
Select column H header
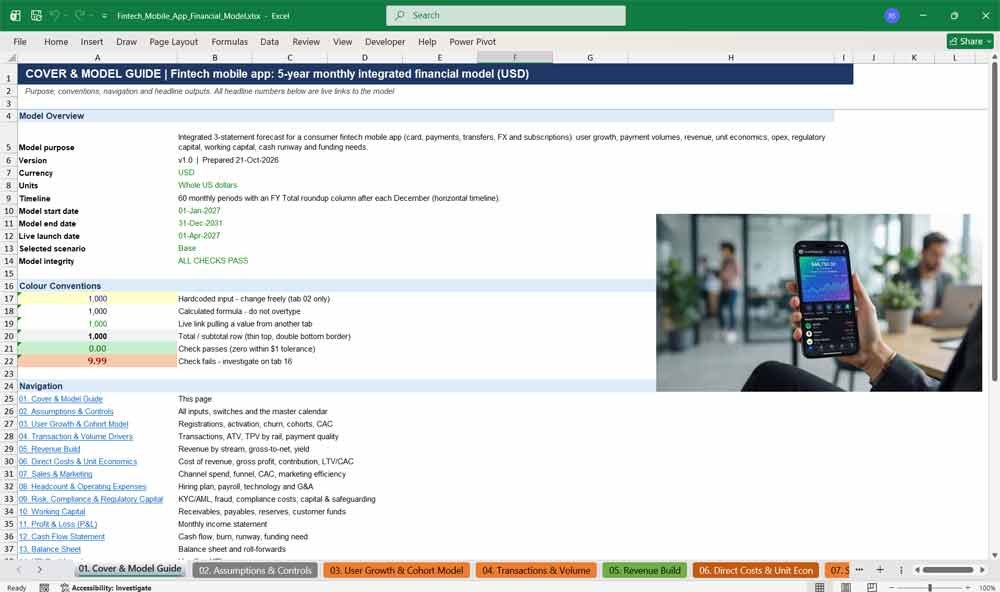[731, 57]
